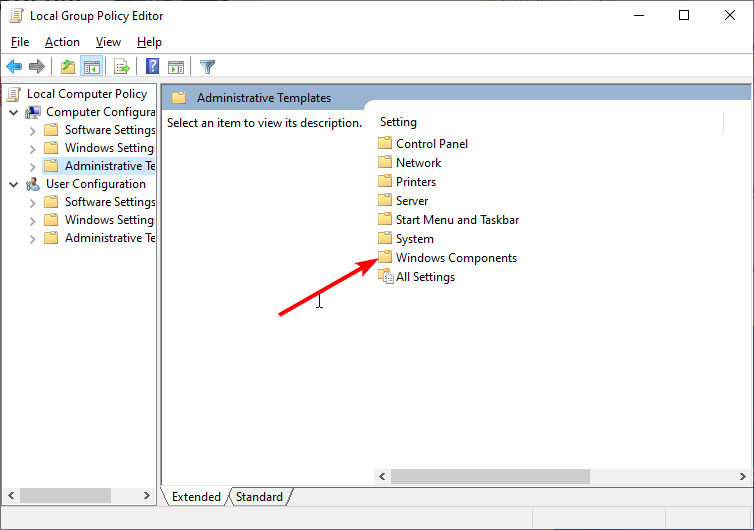Screen dimensions: 754x530
Task: Open the Help menu
Action: [x=149, y=42]
